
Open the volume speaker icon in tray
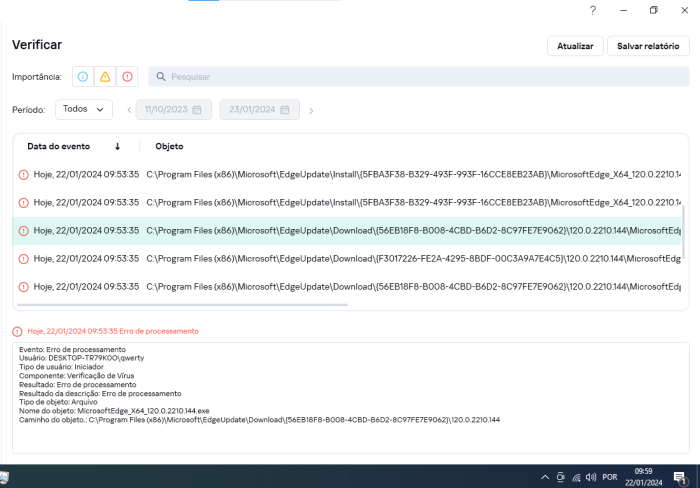(x=591, y=477)
